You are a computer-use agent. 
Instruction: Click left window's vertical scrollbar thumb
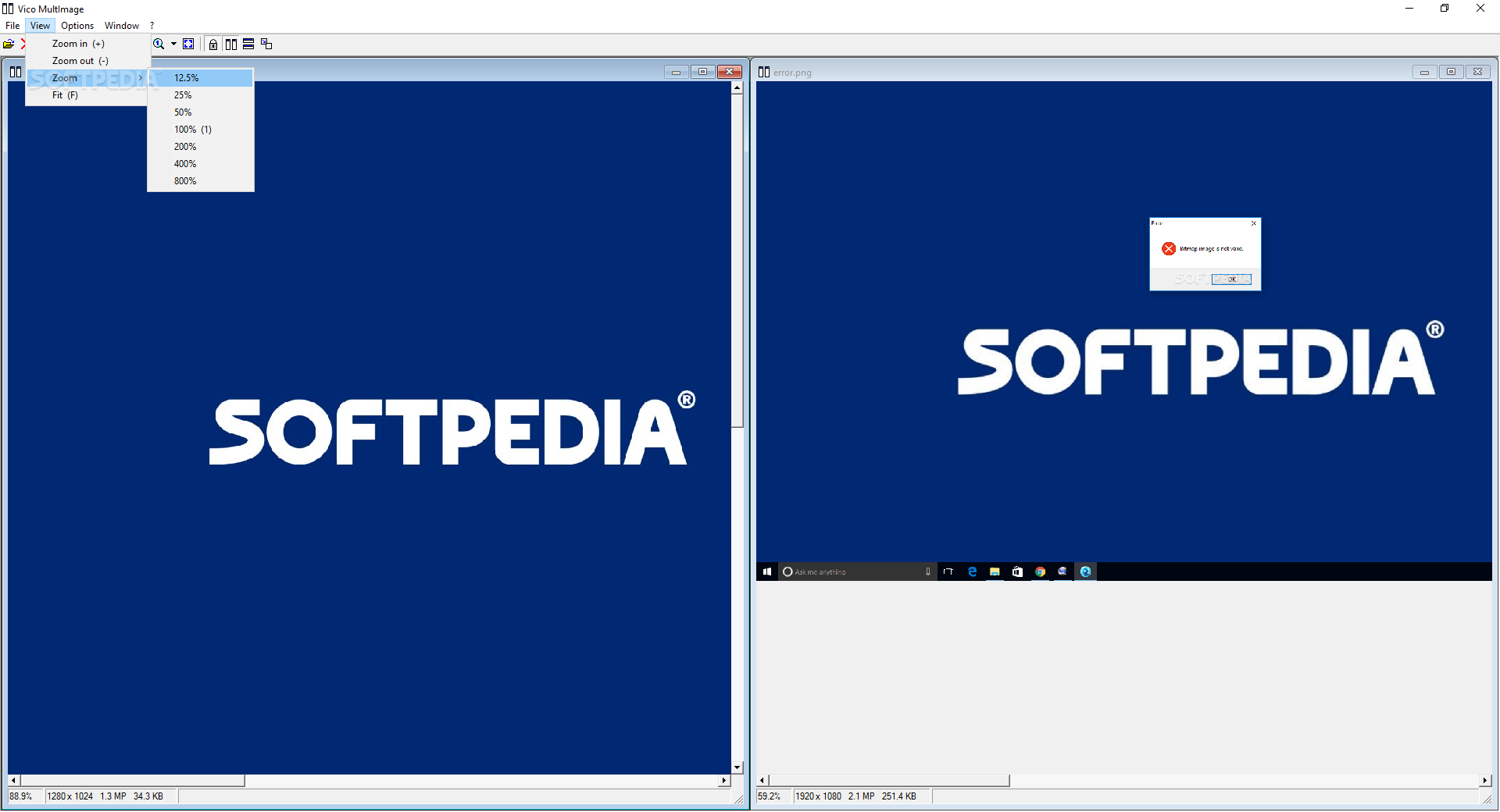[x=737, y=261]
